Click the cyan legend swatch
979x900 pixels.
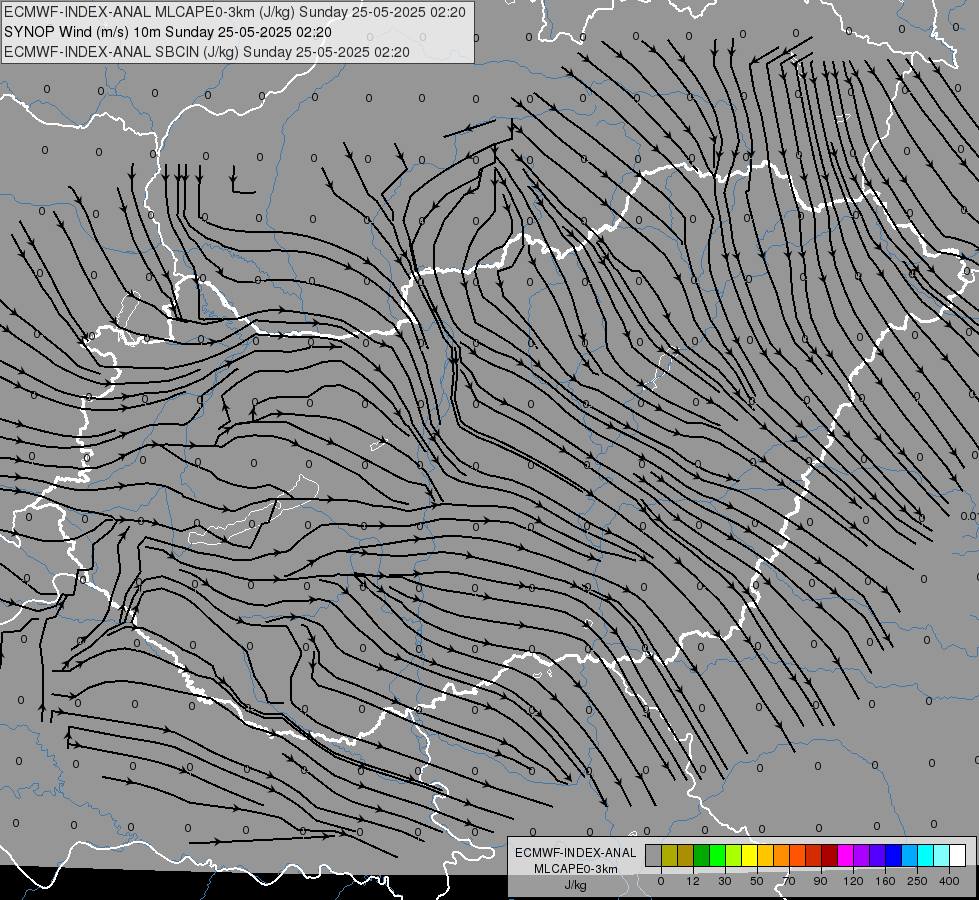coord(925,855)
